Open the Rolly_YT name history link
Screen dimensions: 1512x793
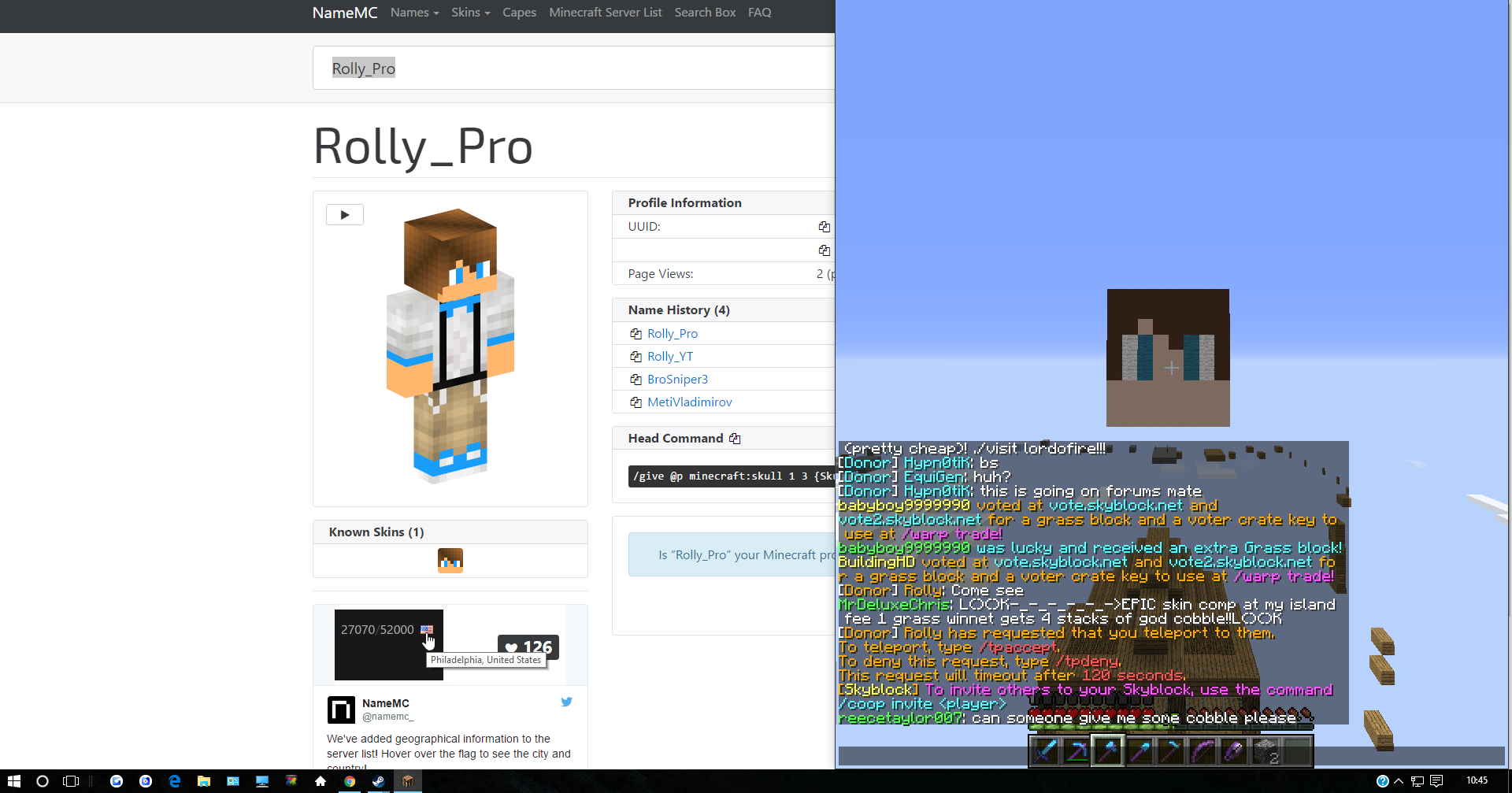(670, 357)
